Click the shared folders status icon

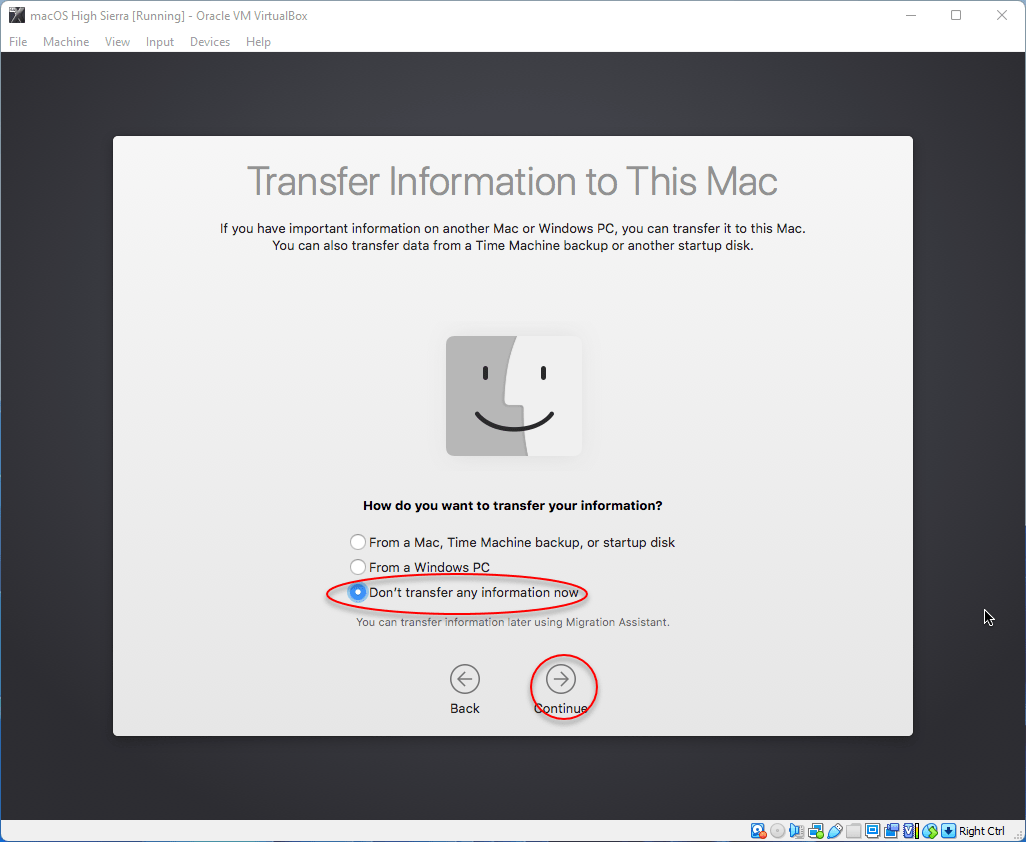853,831
